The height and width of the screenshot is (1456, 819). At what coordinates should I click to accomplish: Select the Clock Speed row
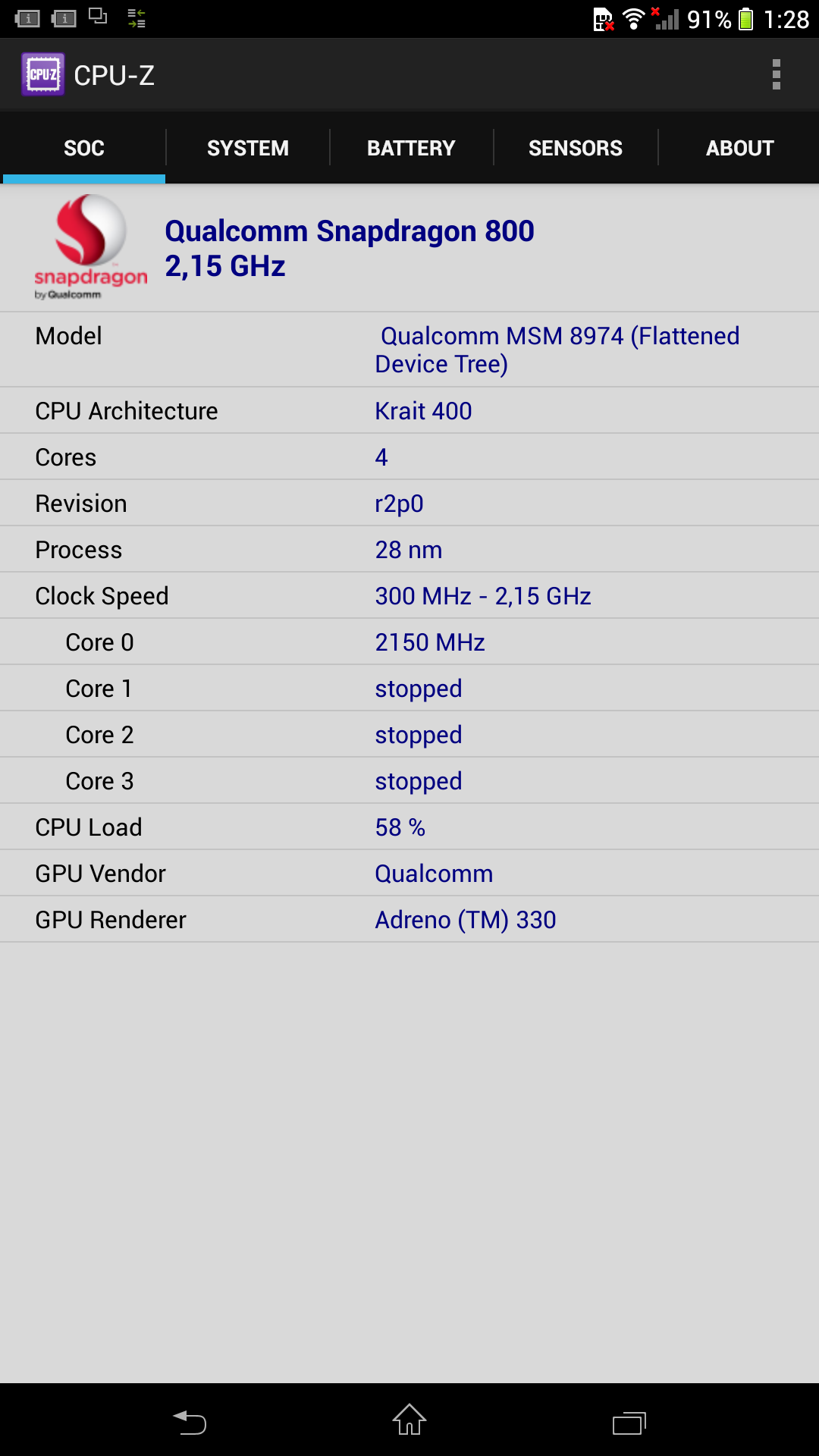[x=409, y=595]
